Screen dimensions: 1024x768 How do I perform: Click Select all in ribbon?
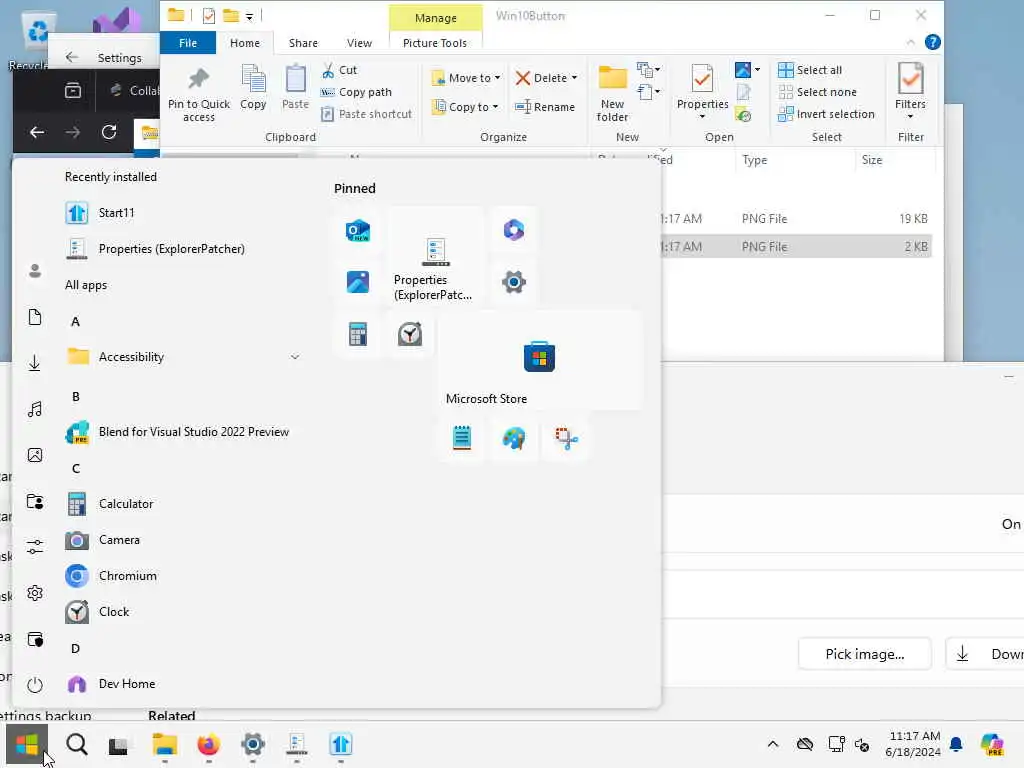(810, 70)
